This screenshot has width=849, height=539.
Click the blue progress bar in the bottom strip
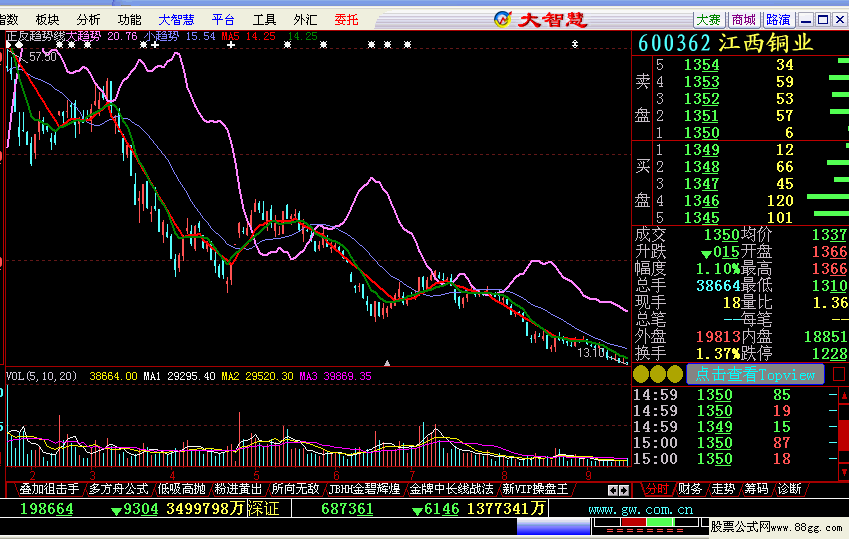click(553, 526)
